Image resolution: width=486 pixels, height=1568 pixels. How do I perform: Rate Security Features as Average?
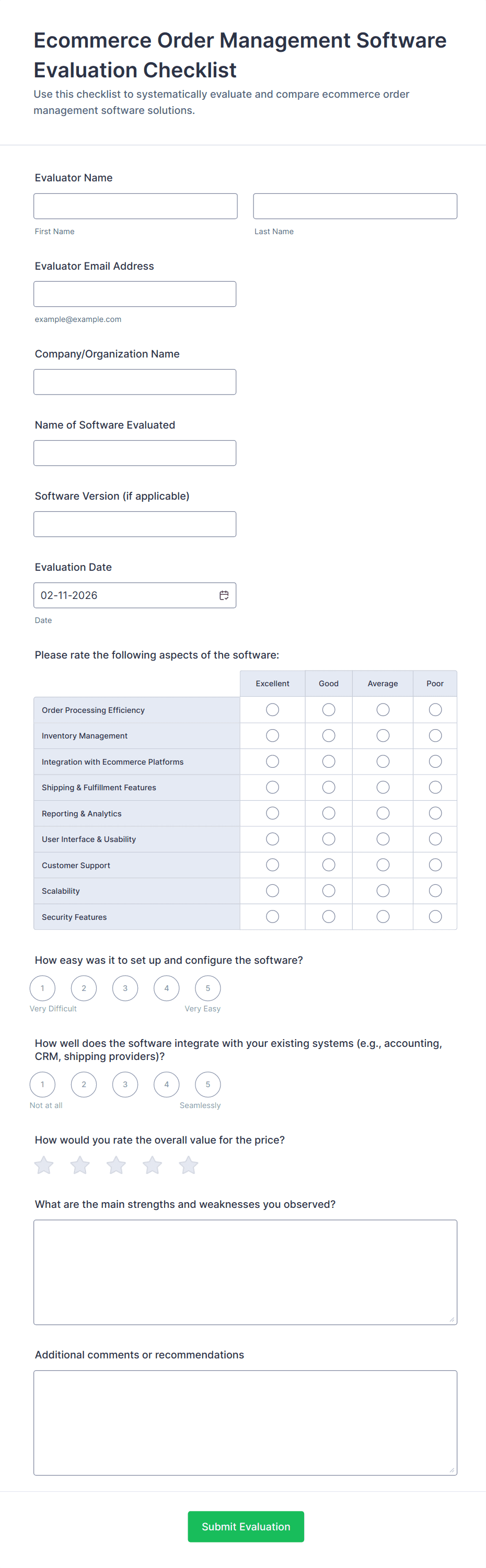click(x=383, y=917)
